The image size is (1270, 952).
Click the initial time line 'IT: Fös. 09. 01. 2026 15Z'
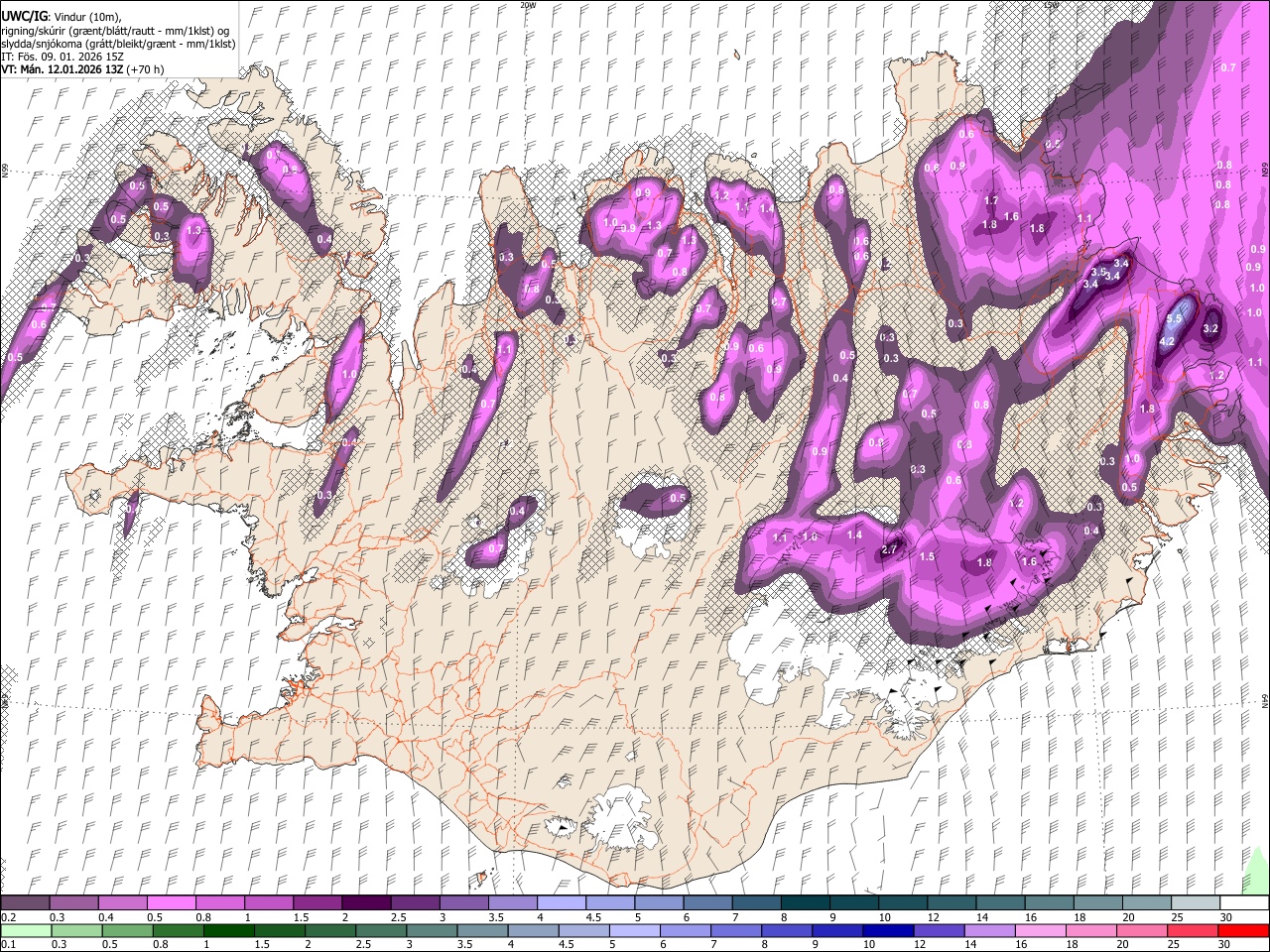[62, 57]
